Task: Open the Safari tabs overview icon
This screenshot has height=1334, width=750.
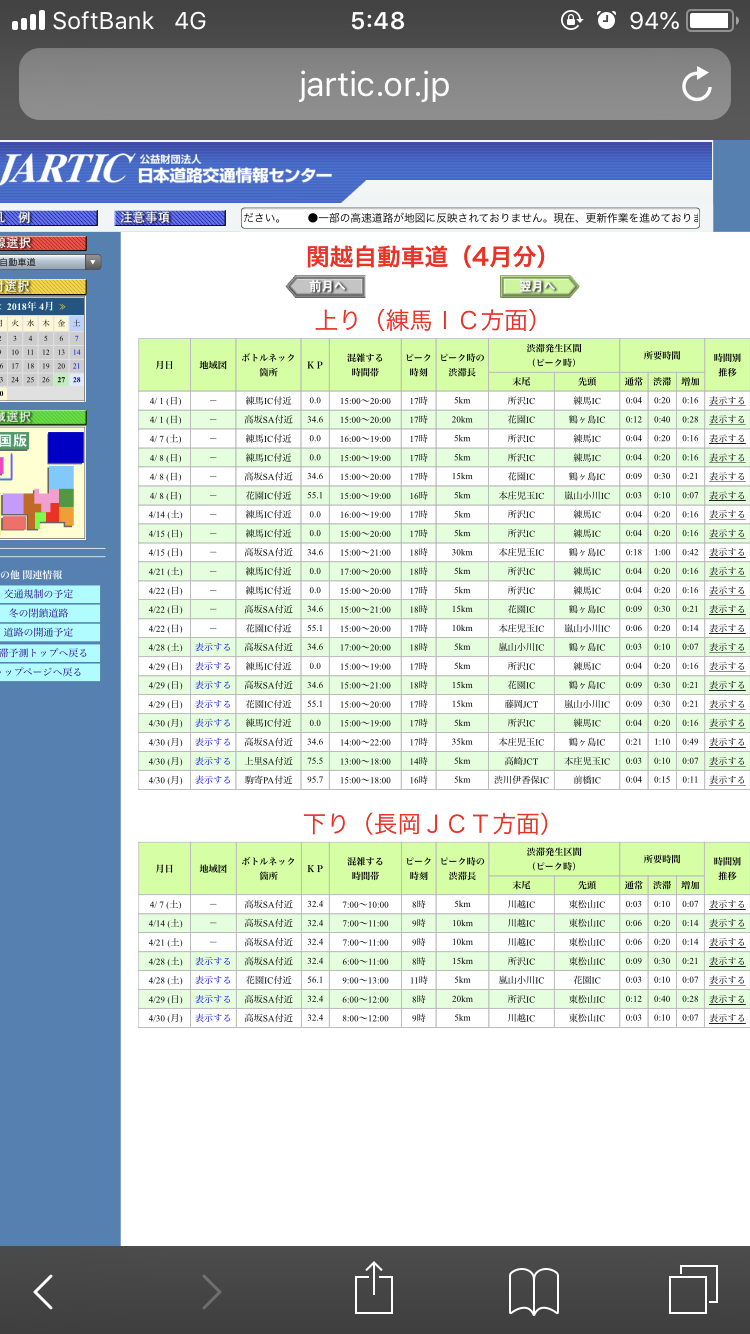Action: pyautogui.click(x=692, y=1289)
